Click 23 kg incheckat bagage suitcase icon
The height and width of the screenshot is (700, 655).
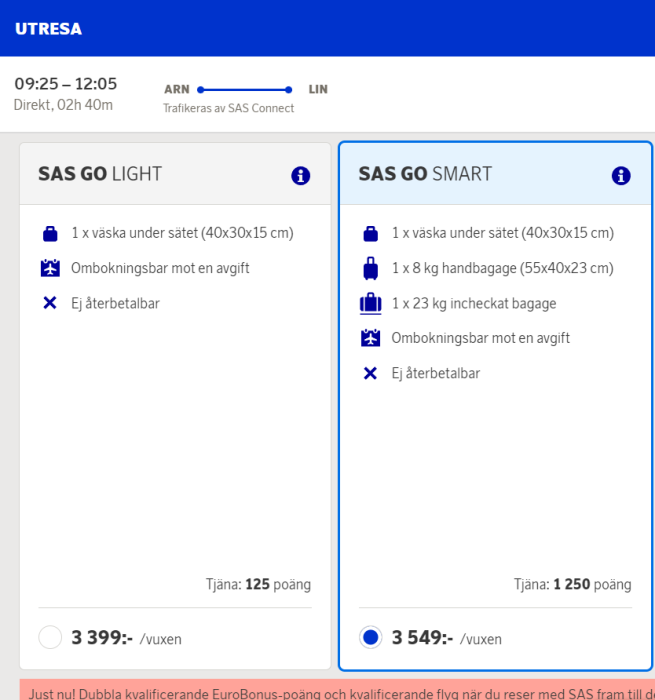(x=371, y=303)
